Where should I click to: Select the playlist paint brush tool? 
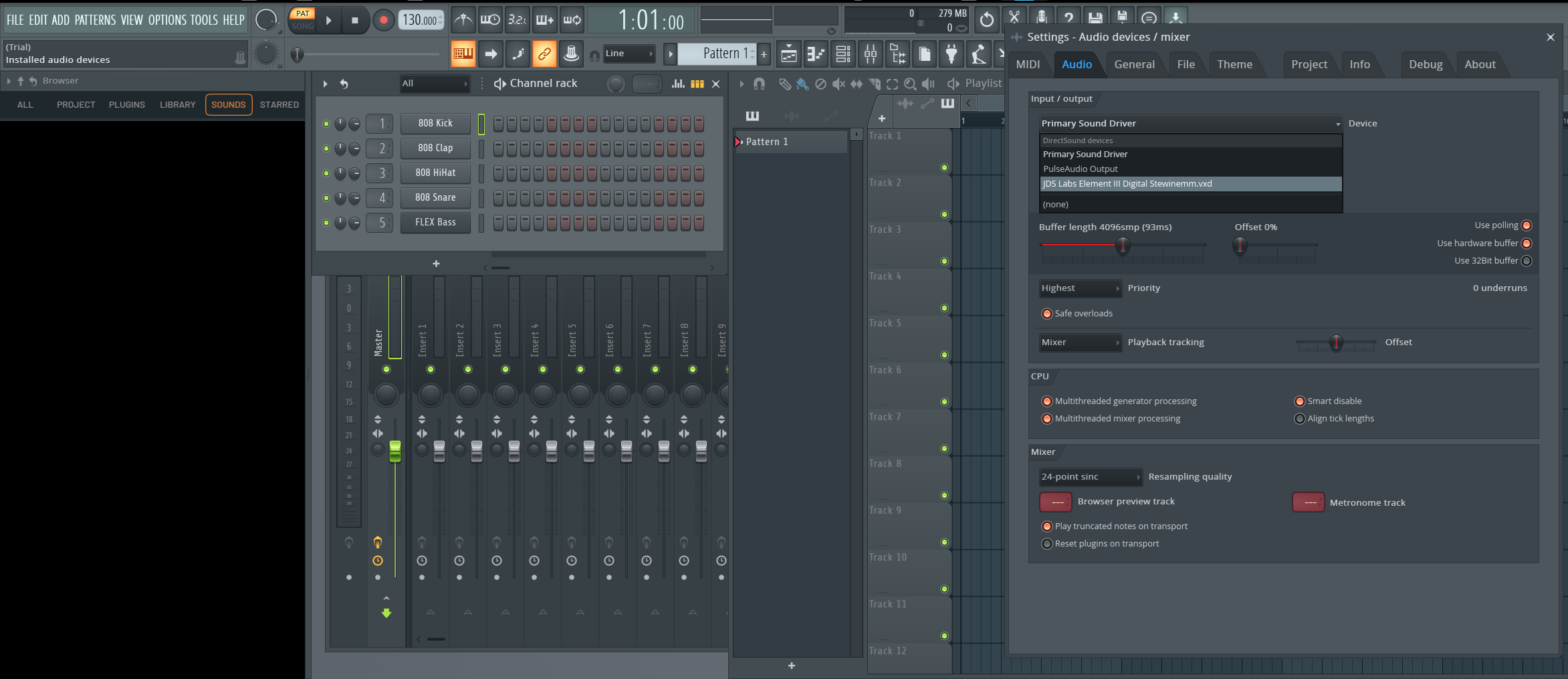[802, 84]
